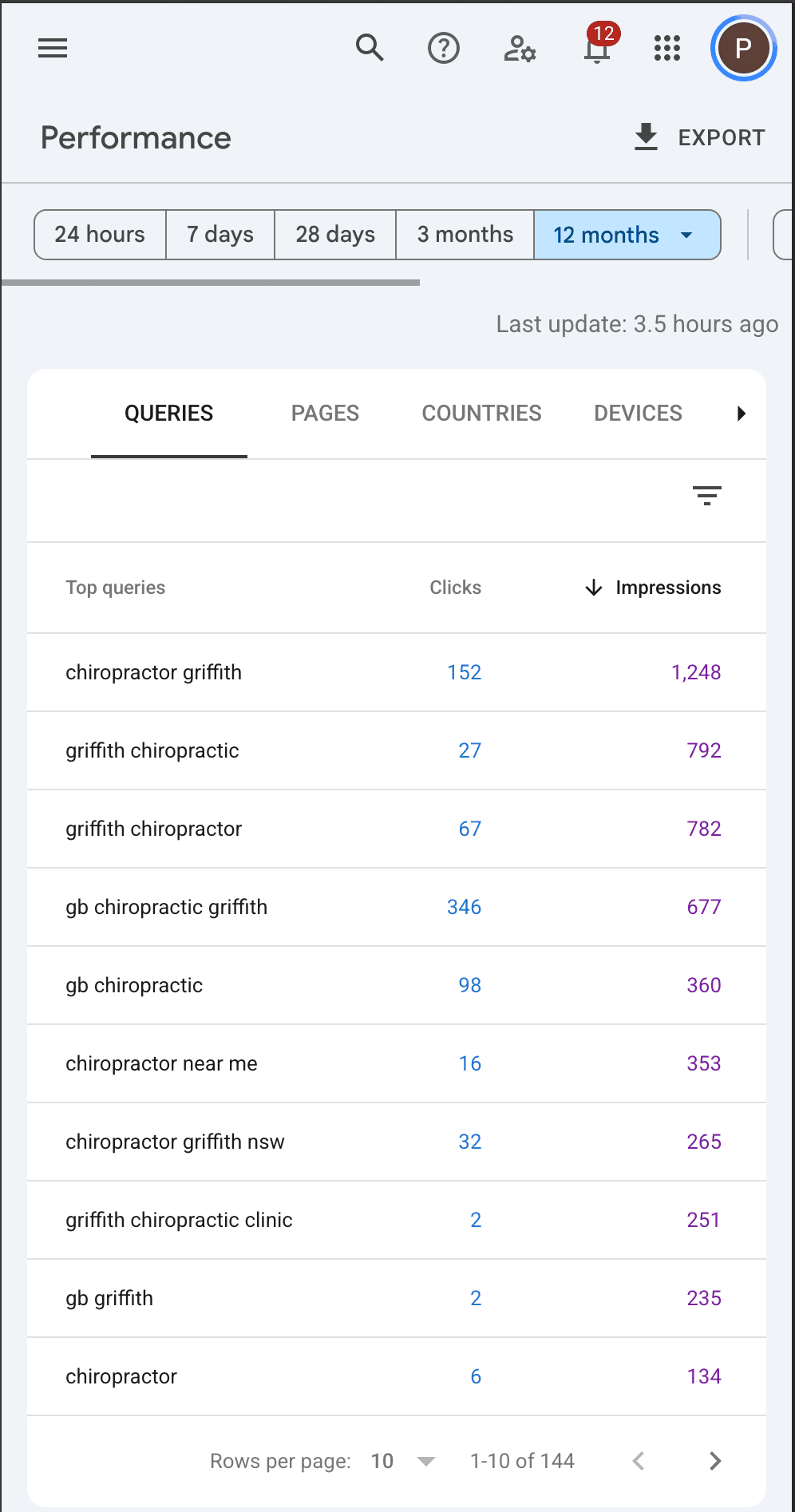The width and height of the screenshot is (795, 1512).
Task: Click the search magnifier icon
Action: coord(370,48)
